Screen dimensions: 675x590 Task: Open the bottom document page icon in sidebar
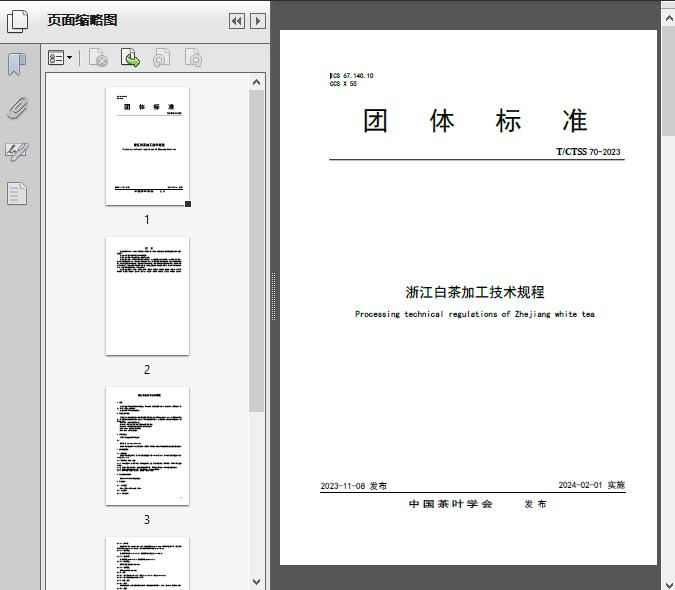pos(17,193)
